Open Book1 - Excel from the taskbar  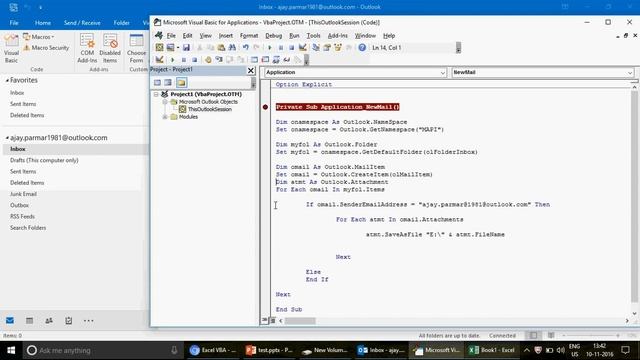pyautogui.click(x=492, y=350)
